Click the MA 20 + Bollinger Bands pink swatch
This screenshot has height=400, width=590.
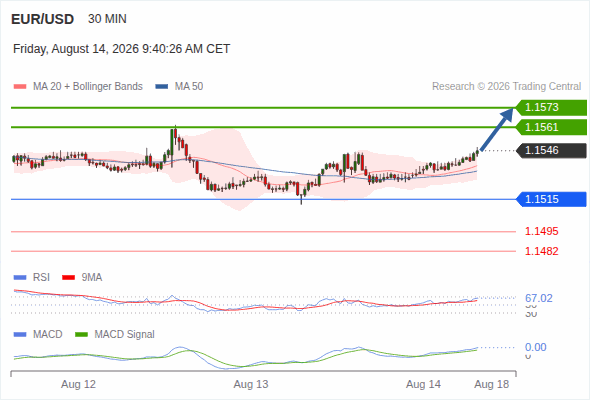pos(20,87)
